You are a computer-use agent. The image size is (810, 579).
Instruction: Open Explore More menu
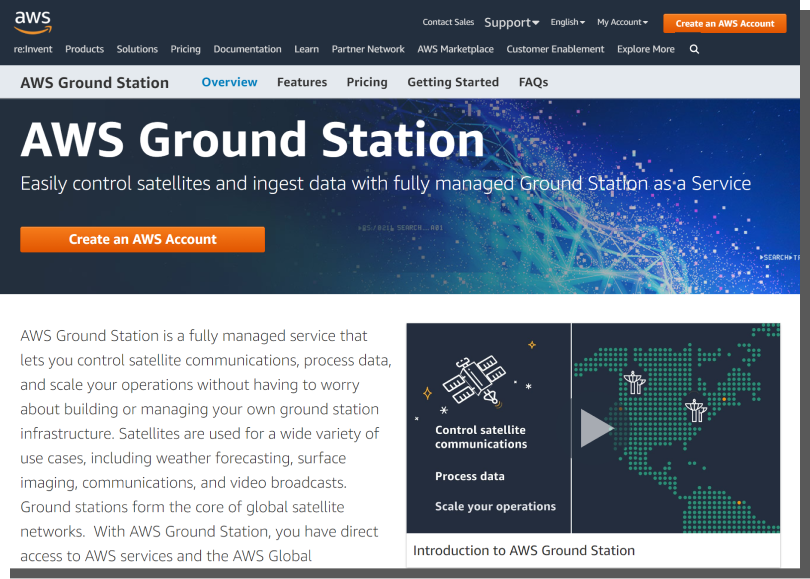[646, 49]
